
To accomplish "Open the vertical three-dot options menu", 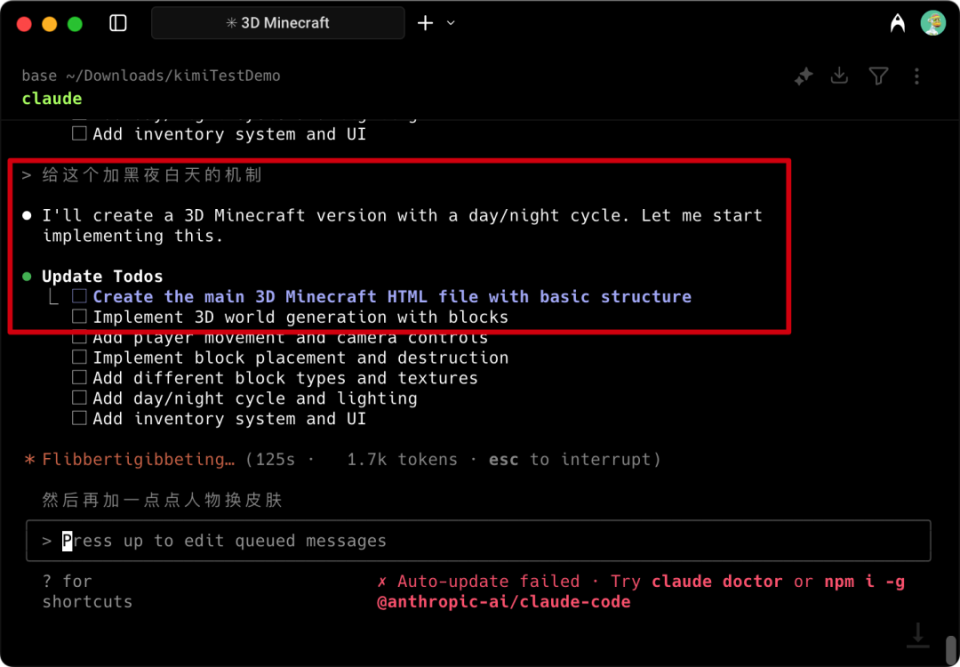I will 916,76.
